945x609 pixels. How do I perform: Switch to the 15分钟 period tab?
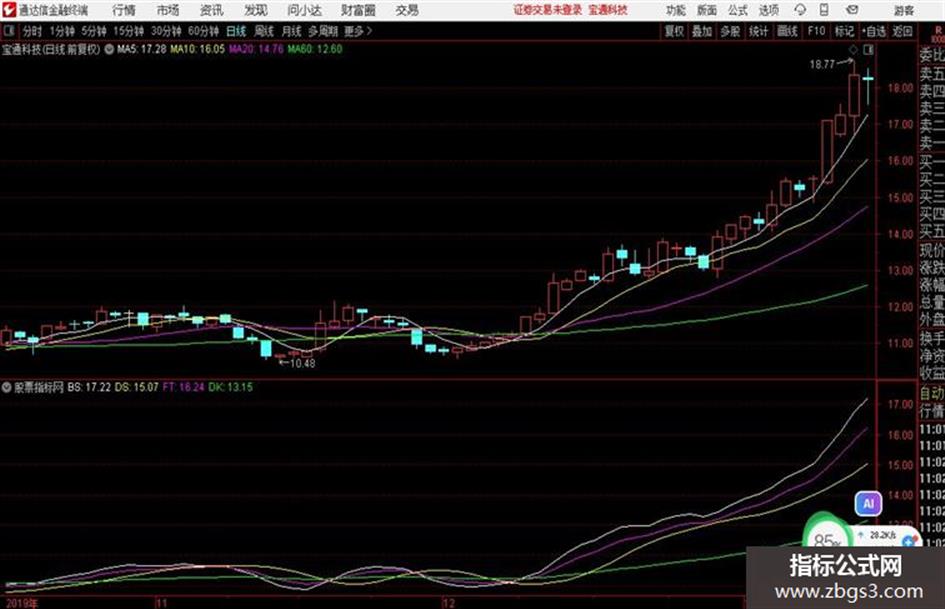click(x=128, y=31)
